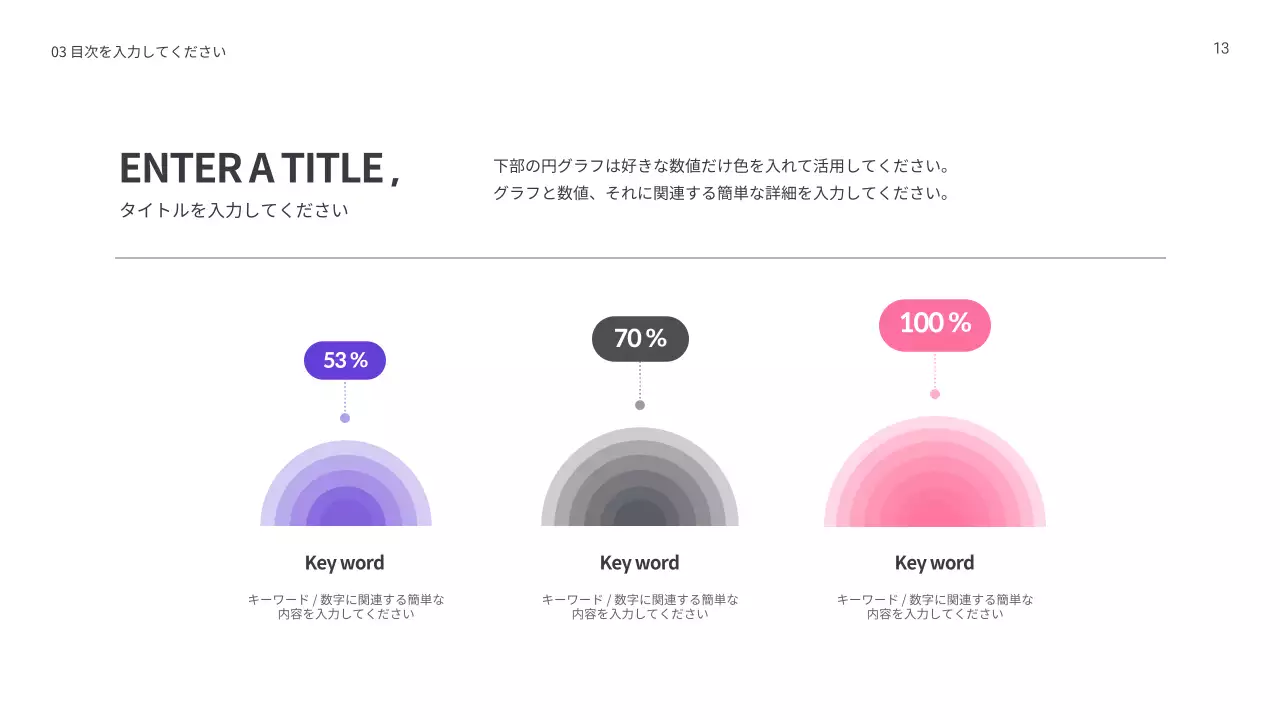The image size is (1280, 720).
Task: Select the horizontal divider line below the title
Action: pos(640,258)
